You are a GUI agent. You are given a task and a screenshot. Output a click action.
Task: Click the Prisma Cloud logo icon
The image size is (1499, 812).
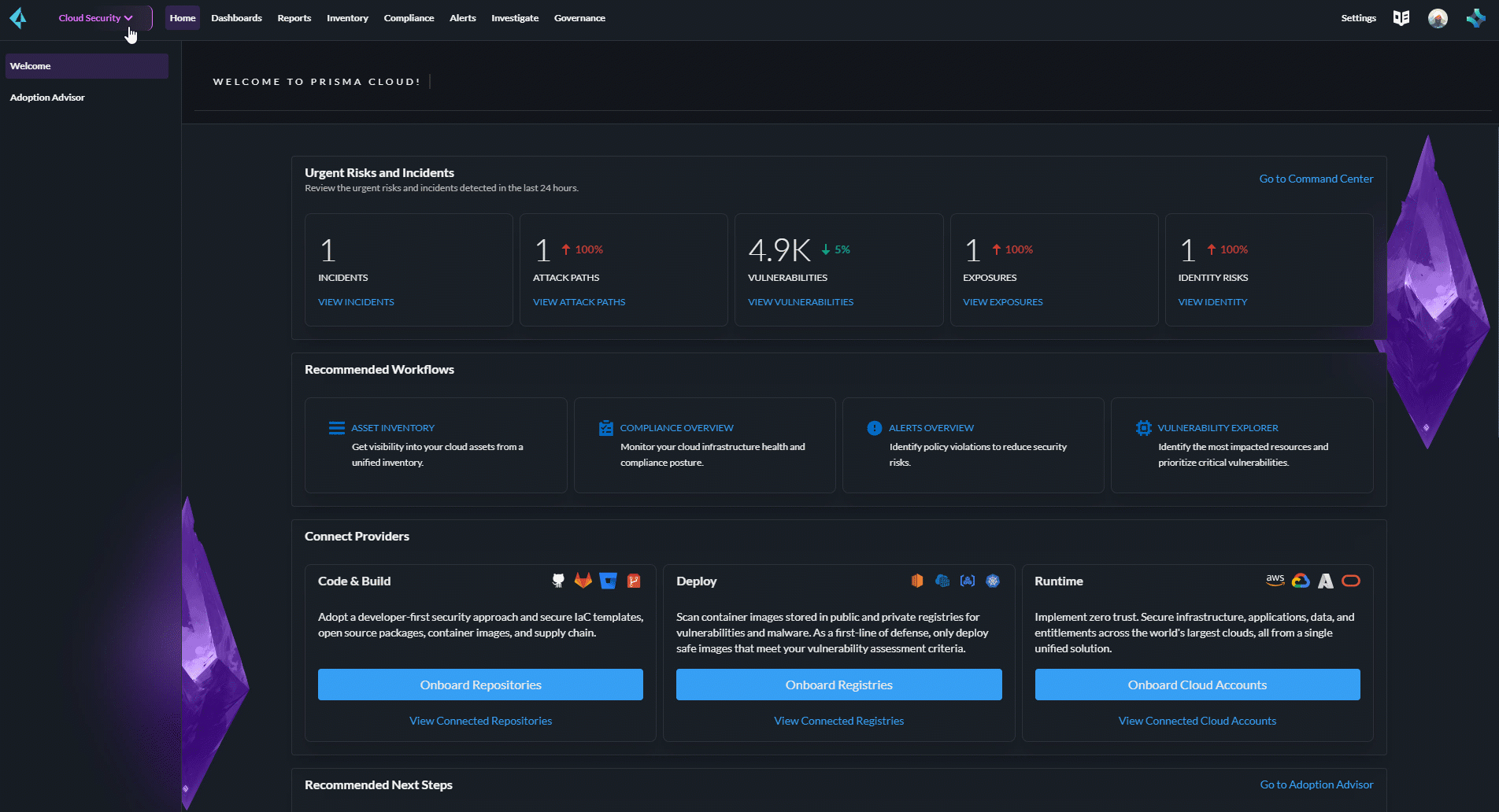18,17
